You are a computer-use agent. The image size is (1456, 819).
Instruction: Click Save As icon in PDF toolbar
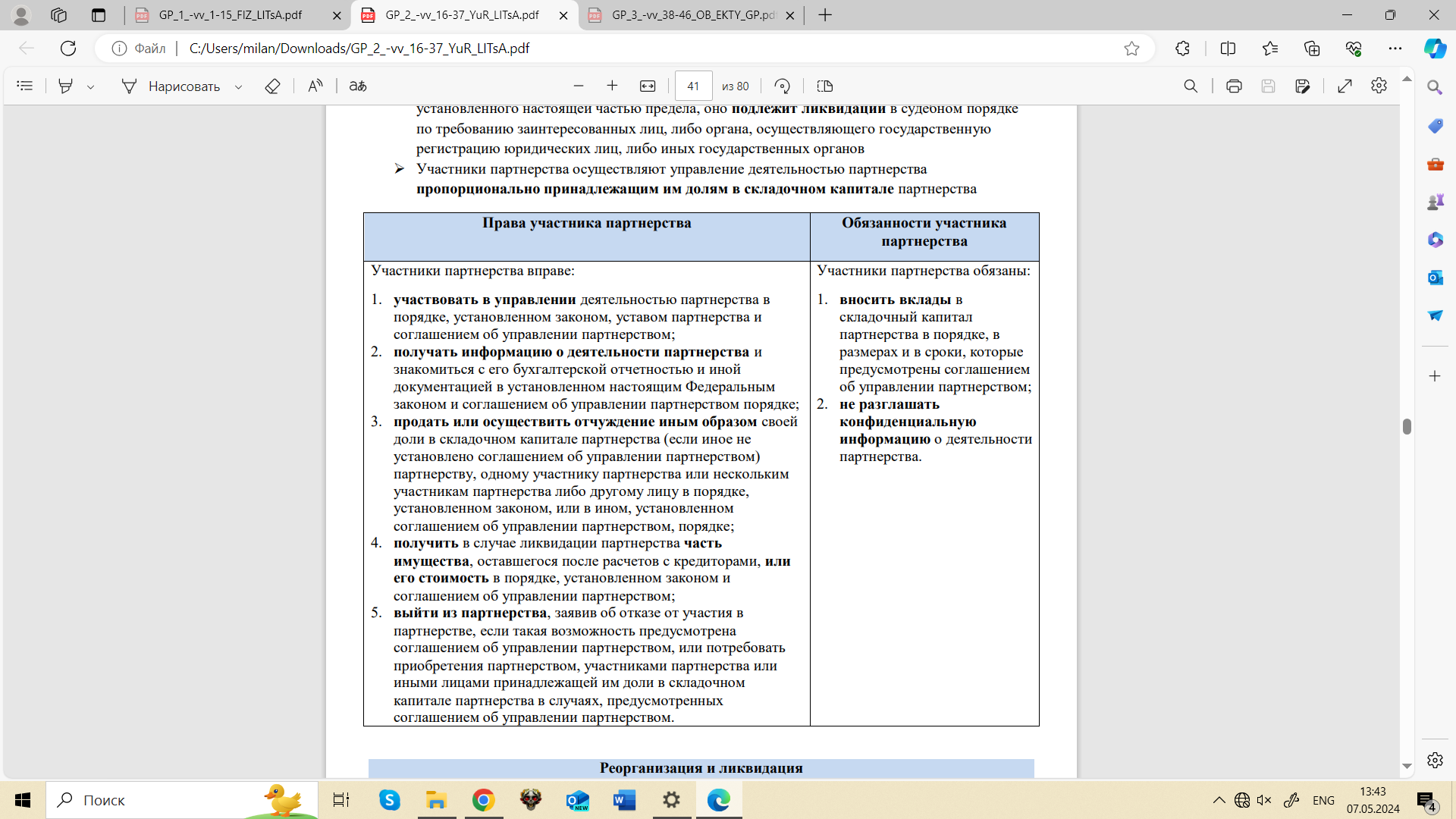[1303, 86]
